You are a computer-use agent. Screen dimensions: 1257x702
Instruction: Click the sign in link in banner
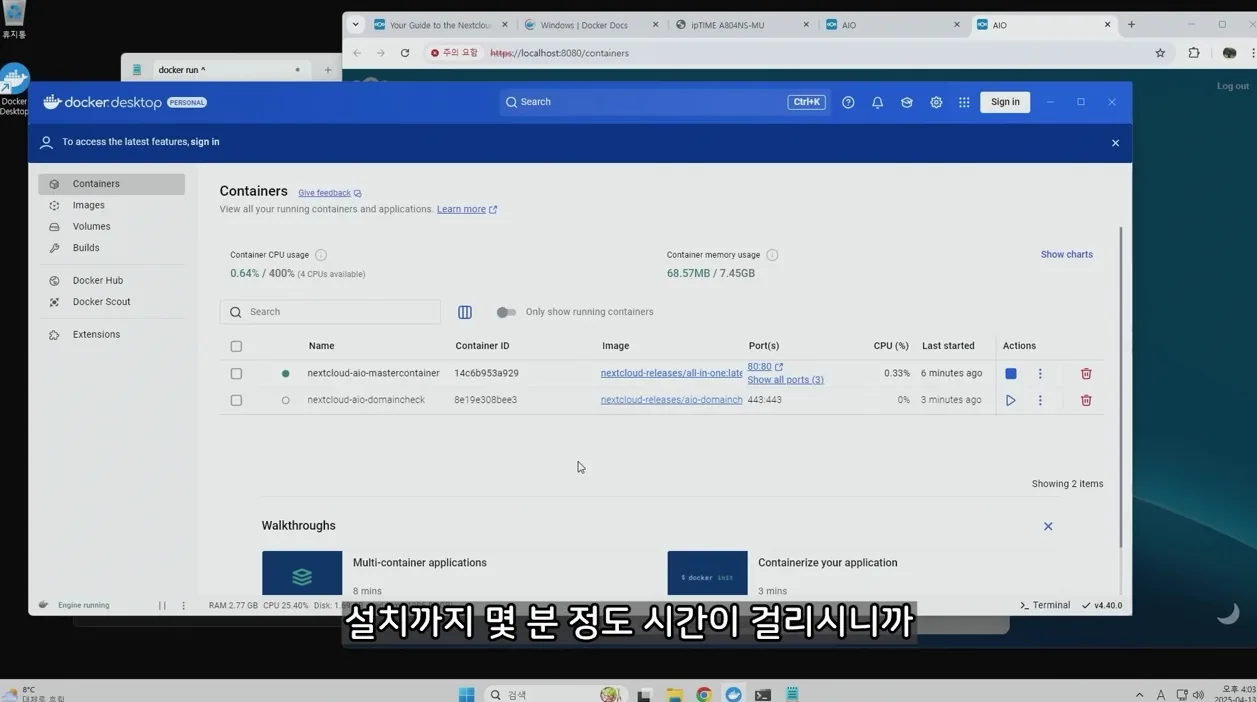205,142
